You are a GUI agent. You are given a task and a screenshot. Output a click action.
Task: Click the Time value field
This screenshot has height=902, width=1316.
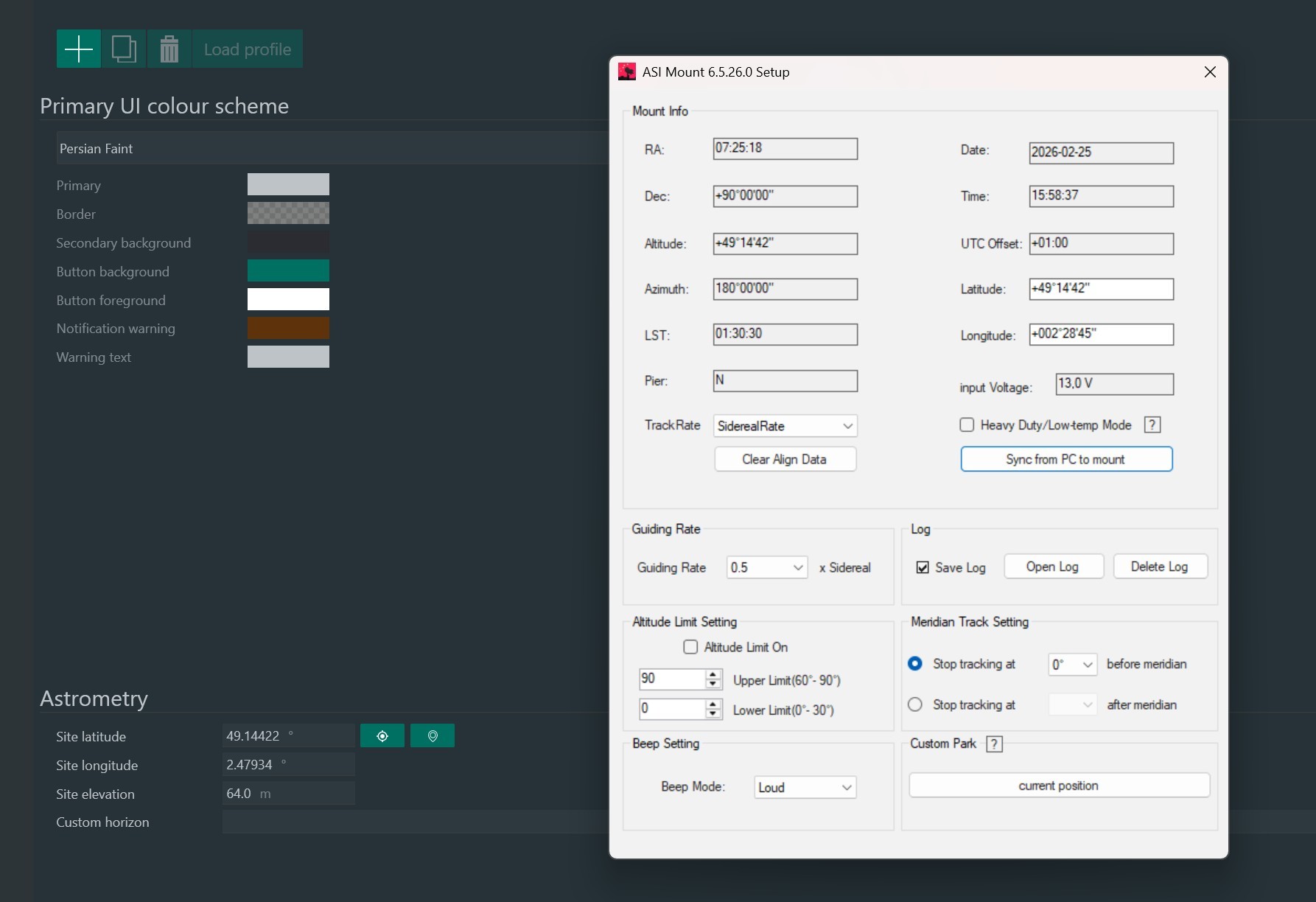pos(1102,196)
